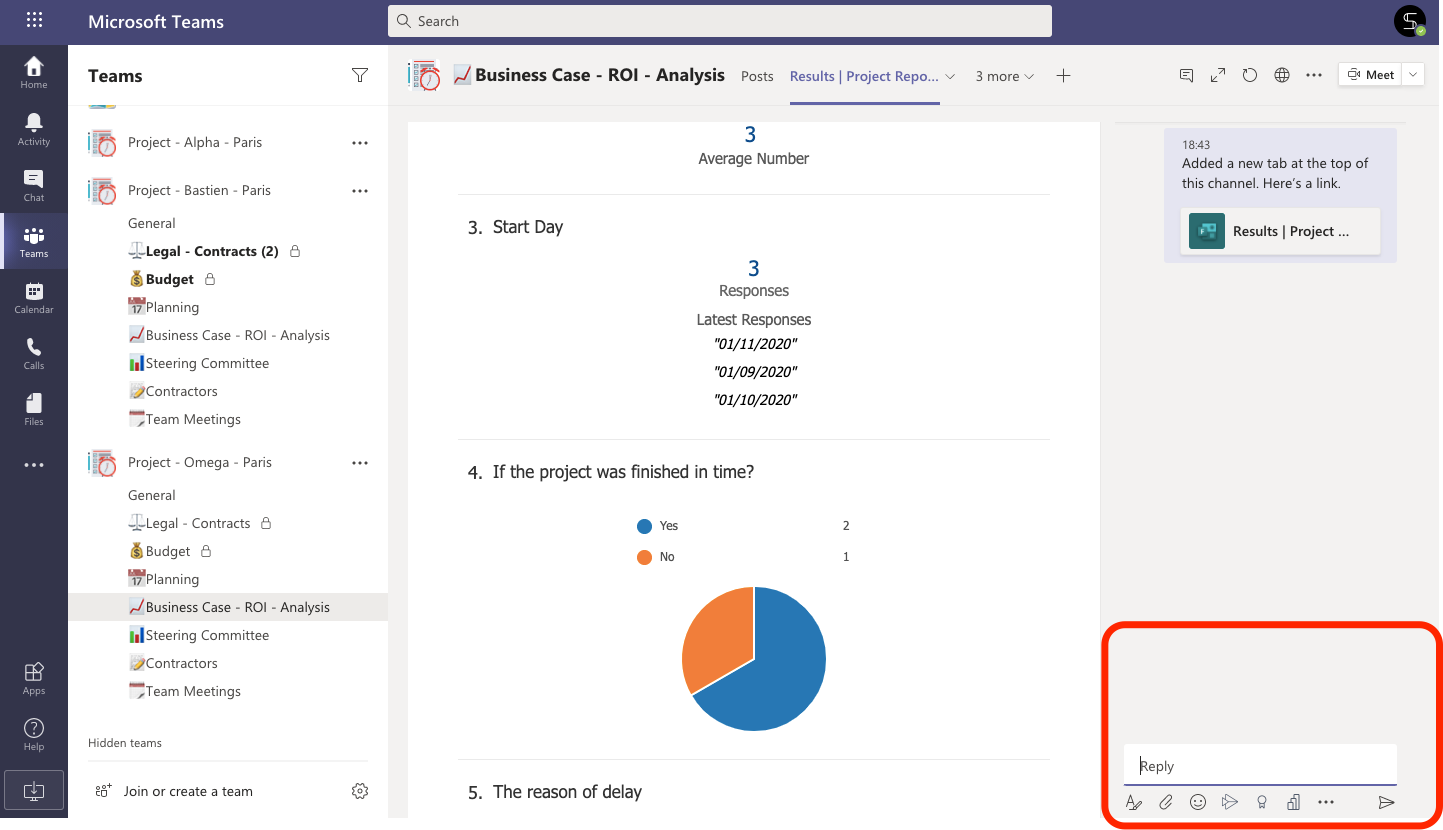Screen dimensions: 1443x830
Task: Expand the Results tab chevron
Action: pyautogui.click(x=950, y=76)
